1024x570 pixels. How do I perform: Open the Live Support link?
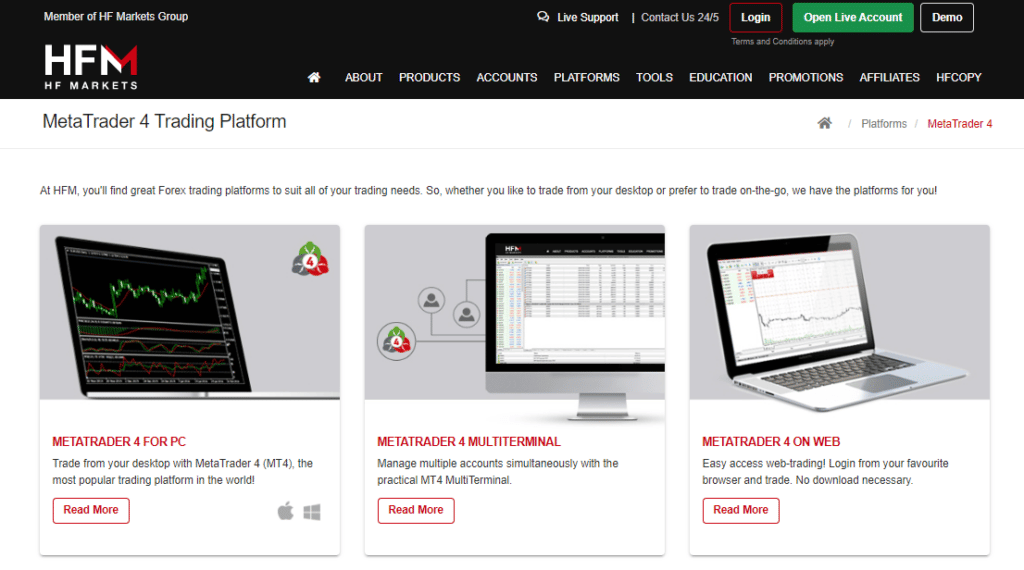[587, 18]
